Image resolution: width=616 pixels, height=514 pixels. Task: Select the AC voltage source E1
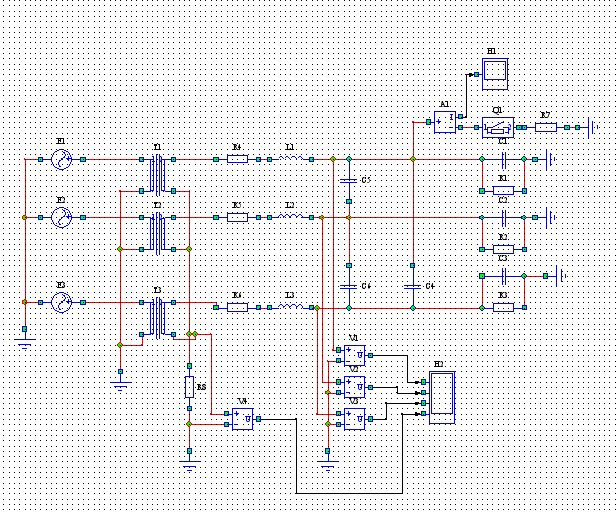point(62,160)
